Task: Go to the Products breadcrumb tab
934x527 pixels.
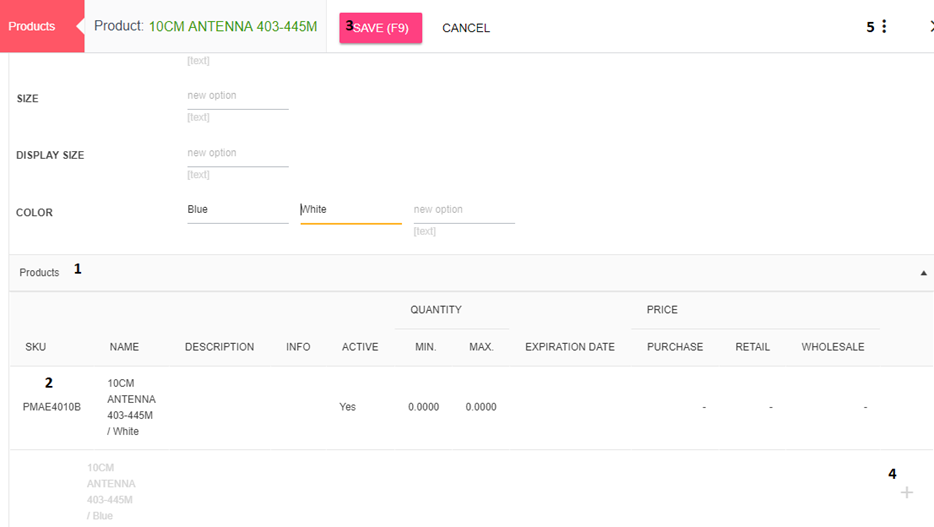Action: click(x=32, y=26)
